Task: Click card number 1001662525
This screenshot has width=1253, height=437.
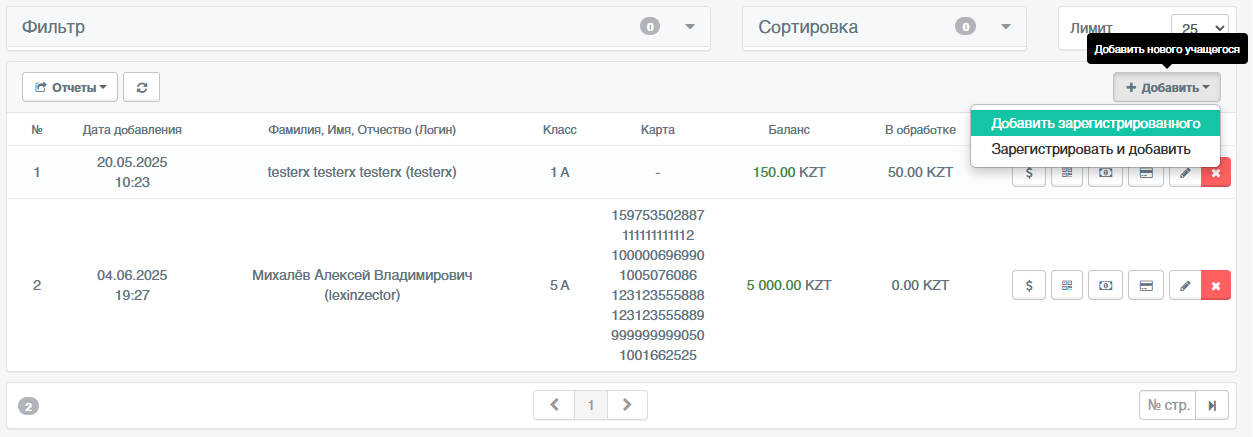Action: click(x=658, y=355)
